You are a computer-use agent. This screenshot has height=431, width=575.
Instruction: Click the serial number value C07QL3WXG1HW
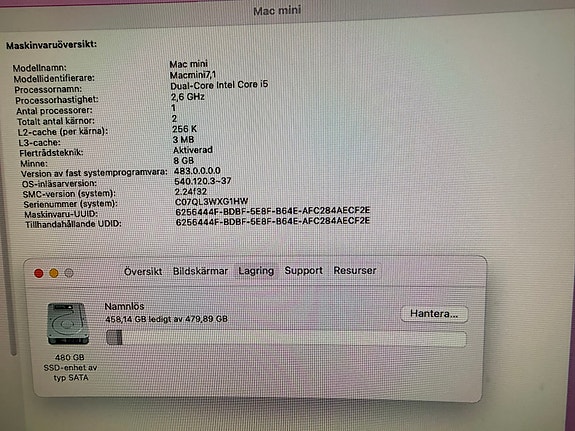[212, 202]
